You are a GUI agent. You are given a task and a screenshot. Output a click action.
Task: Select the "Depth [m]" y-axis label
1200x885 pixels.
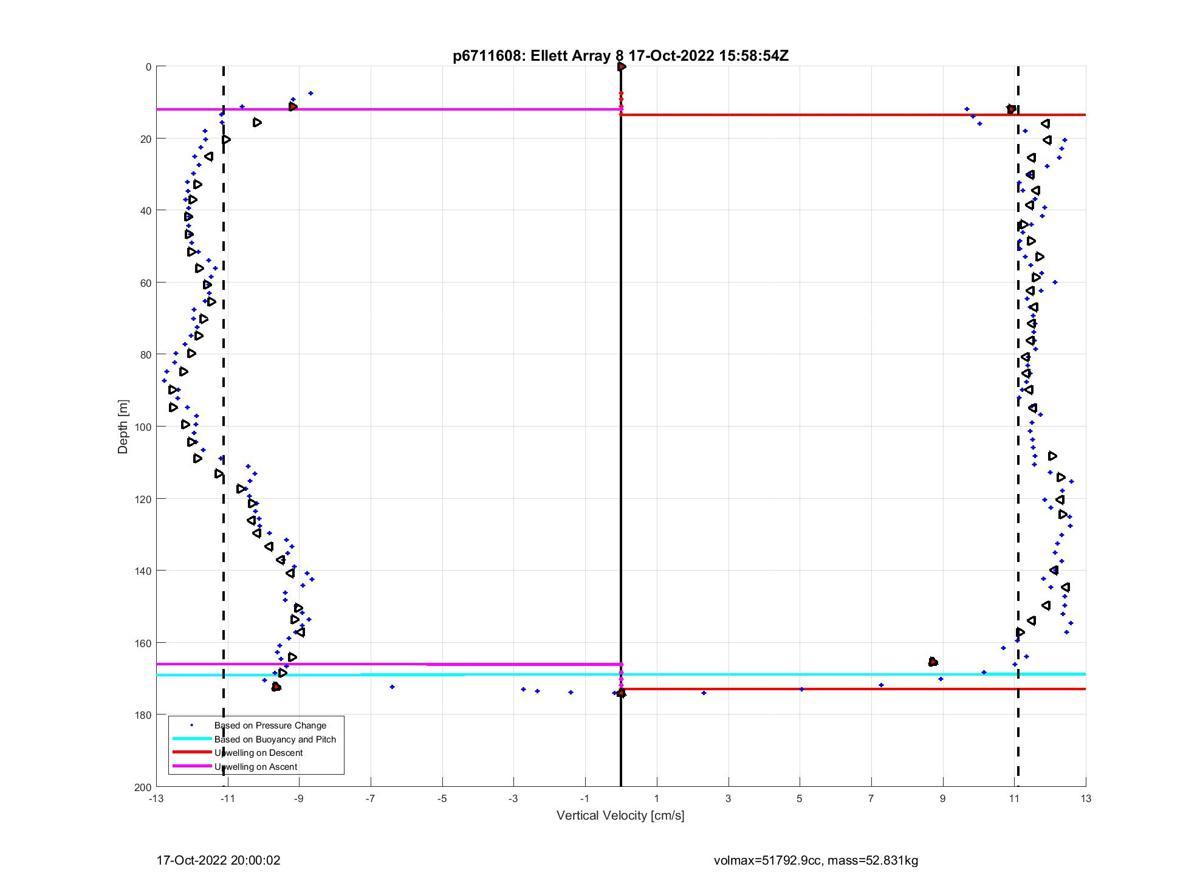(124, 427)
